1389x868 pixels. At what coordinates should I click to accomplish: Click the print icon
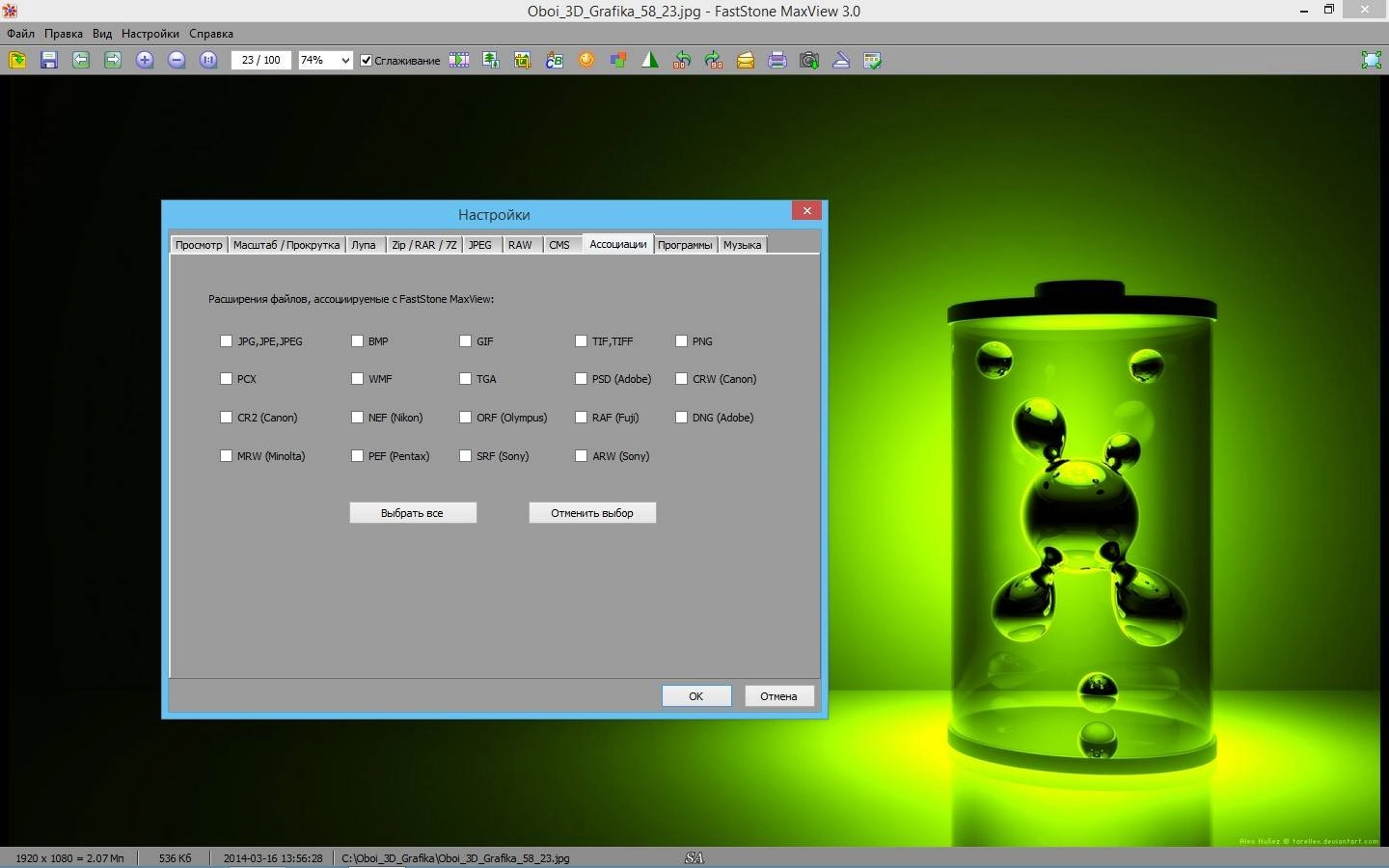(x=777, y=60)
